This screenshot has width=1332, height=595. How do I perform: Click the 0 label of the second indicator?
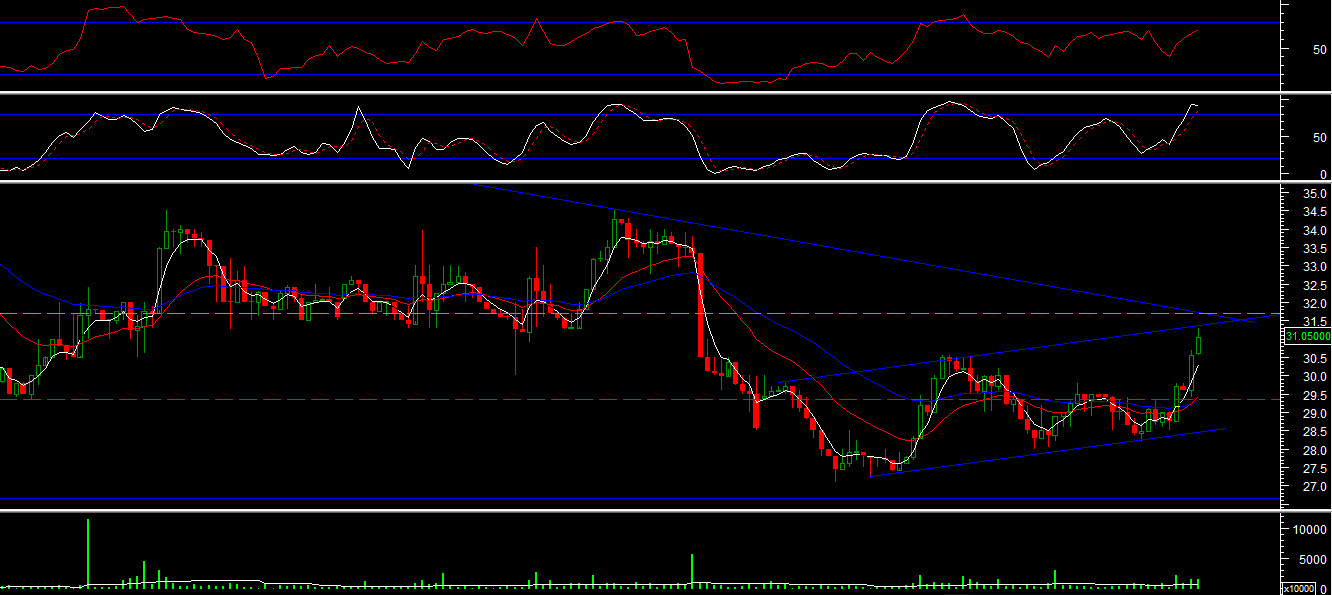point(1323,174)
